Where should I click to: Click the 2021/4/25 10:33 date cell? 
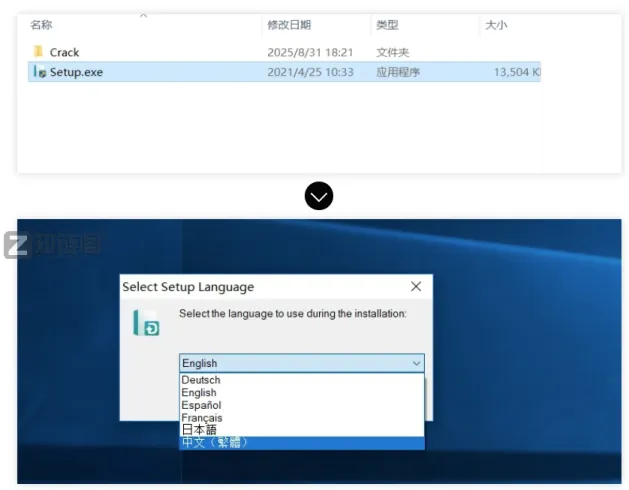click(x=310, y=72)
